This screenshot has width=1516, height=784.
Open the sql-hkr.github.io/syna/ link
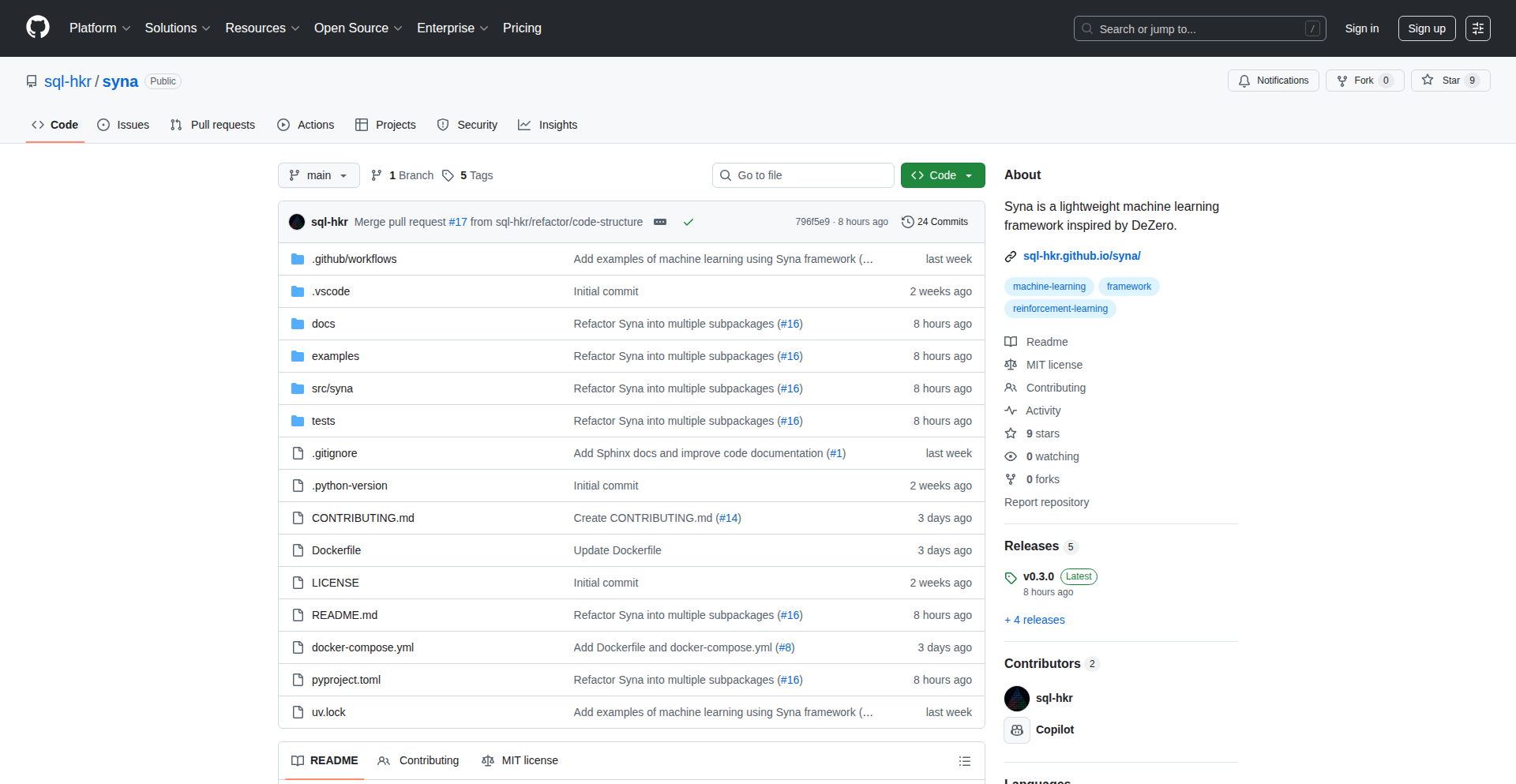[1081, 256]
